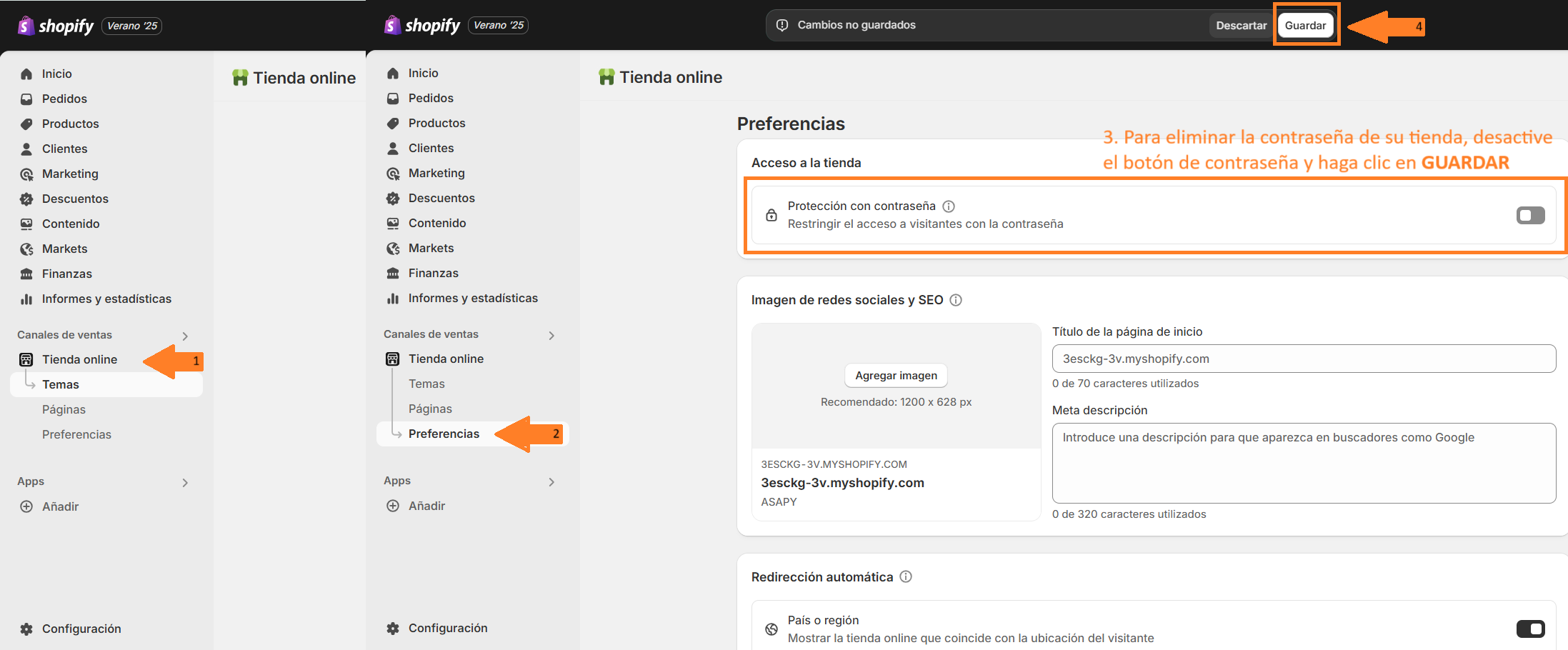Screen dimensions: 1568x650
Task: Click Pedidos inbox icon in left sidebar
Action: [26, 99]
